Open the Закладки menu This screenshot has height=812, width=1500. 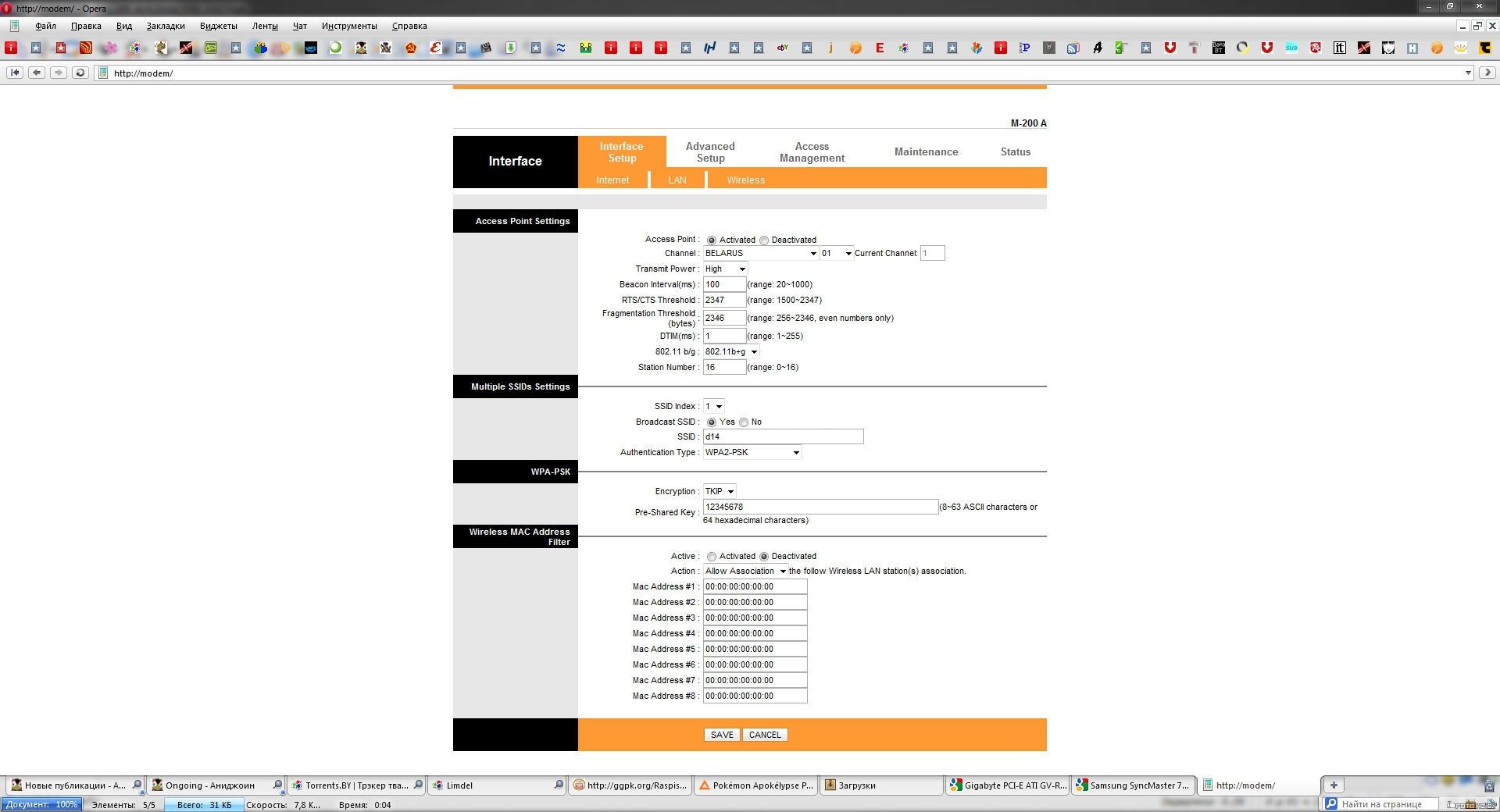click(x=166, y=26)
